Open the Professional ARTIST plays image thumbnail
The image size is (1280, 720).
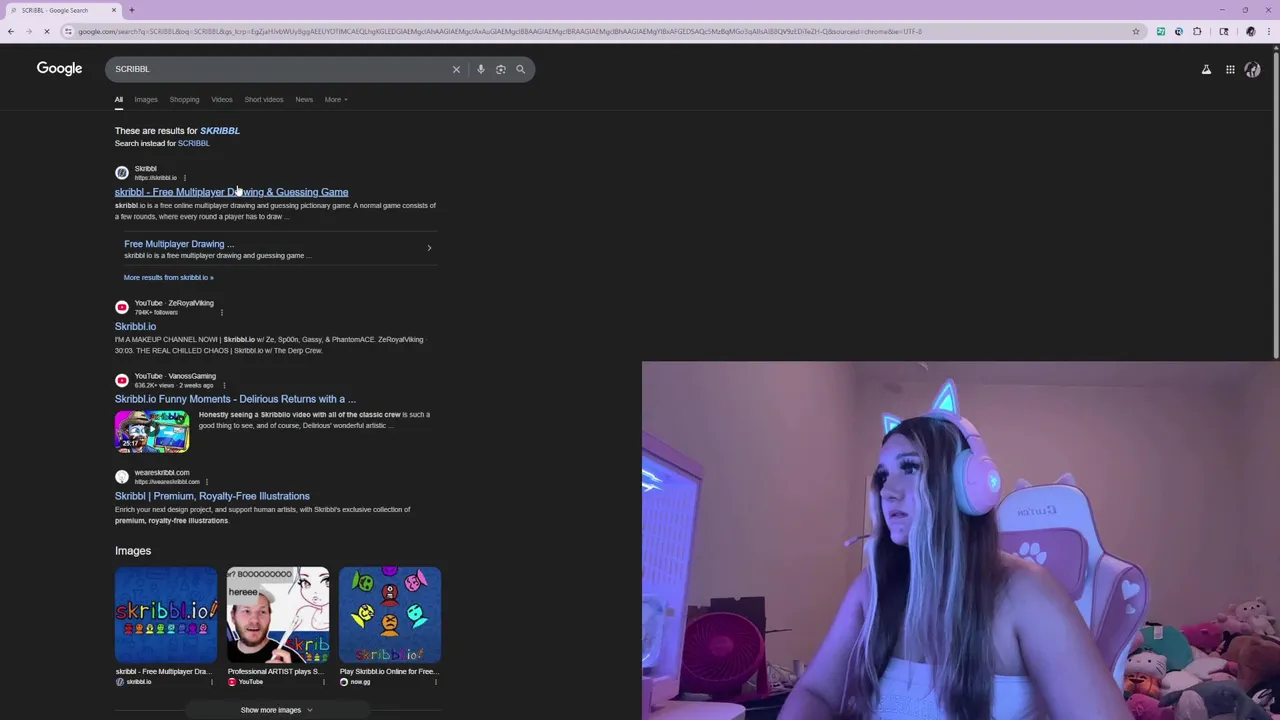click(278, 615)
